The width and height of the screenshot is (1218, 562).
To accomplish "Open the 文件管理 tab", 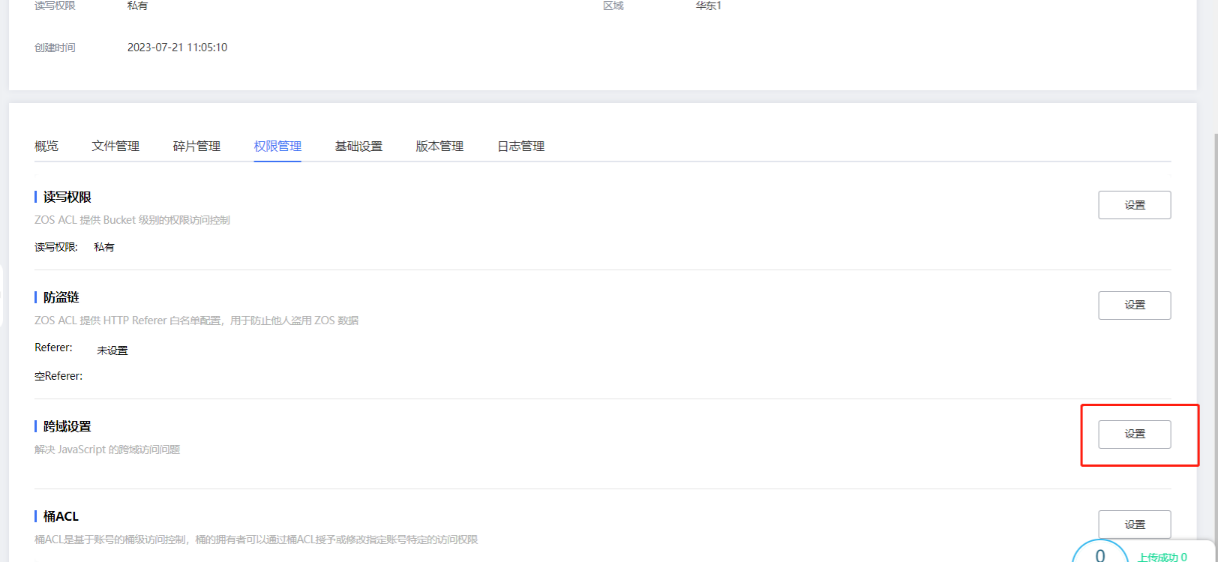I will (x=115, y=146).
